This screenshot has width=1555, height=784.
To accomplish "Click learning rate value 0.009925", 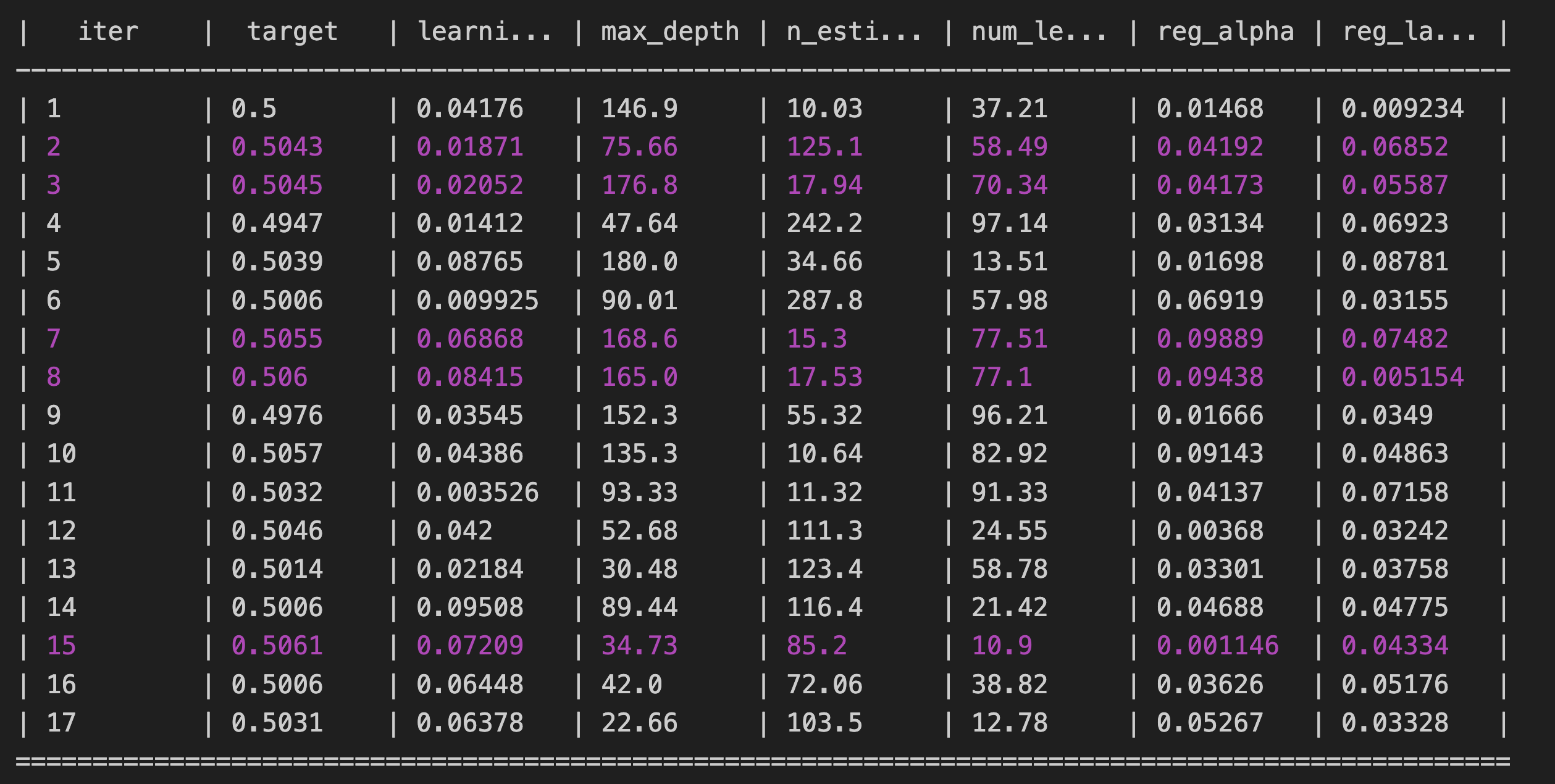I will point(478,301).
